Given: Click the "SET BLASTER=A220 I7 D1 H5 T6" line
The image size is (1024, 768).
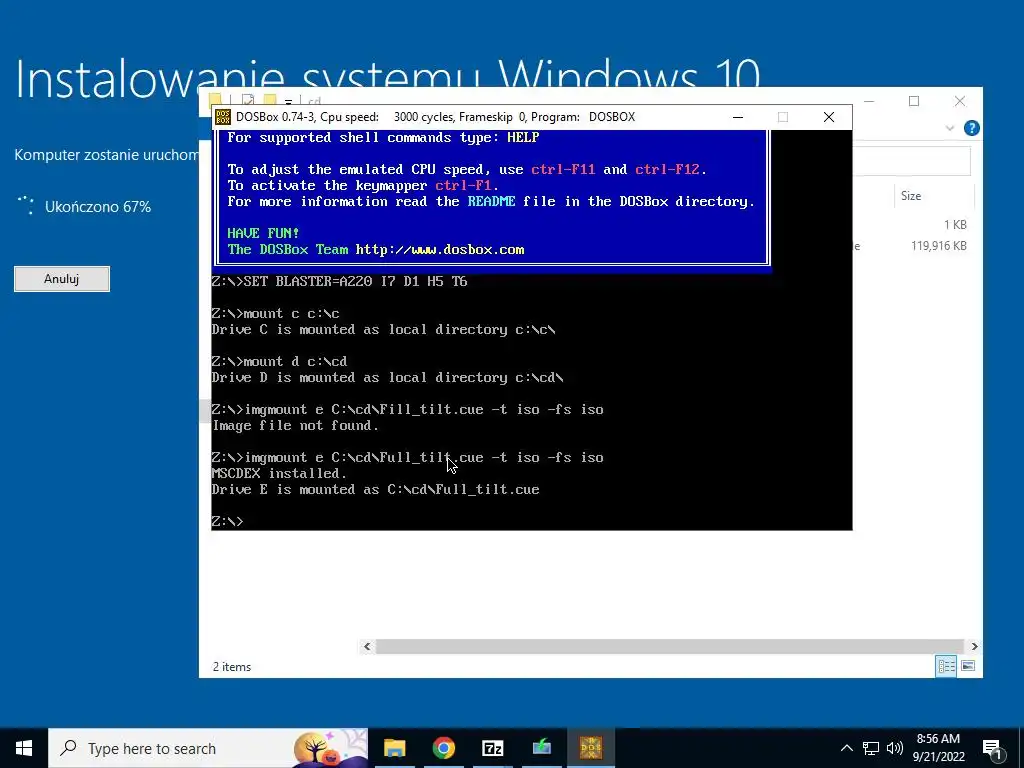Looking at the screenshot, I should [340, 281].
